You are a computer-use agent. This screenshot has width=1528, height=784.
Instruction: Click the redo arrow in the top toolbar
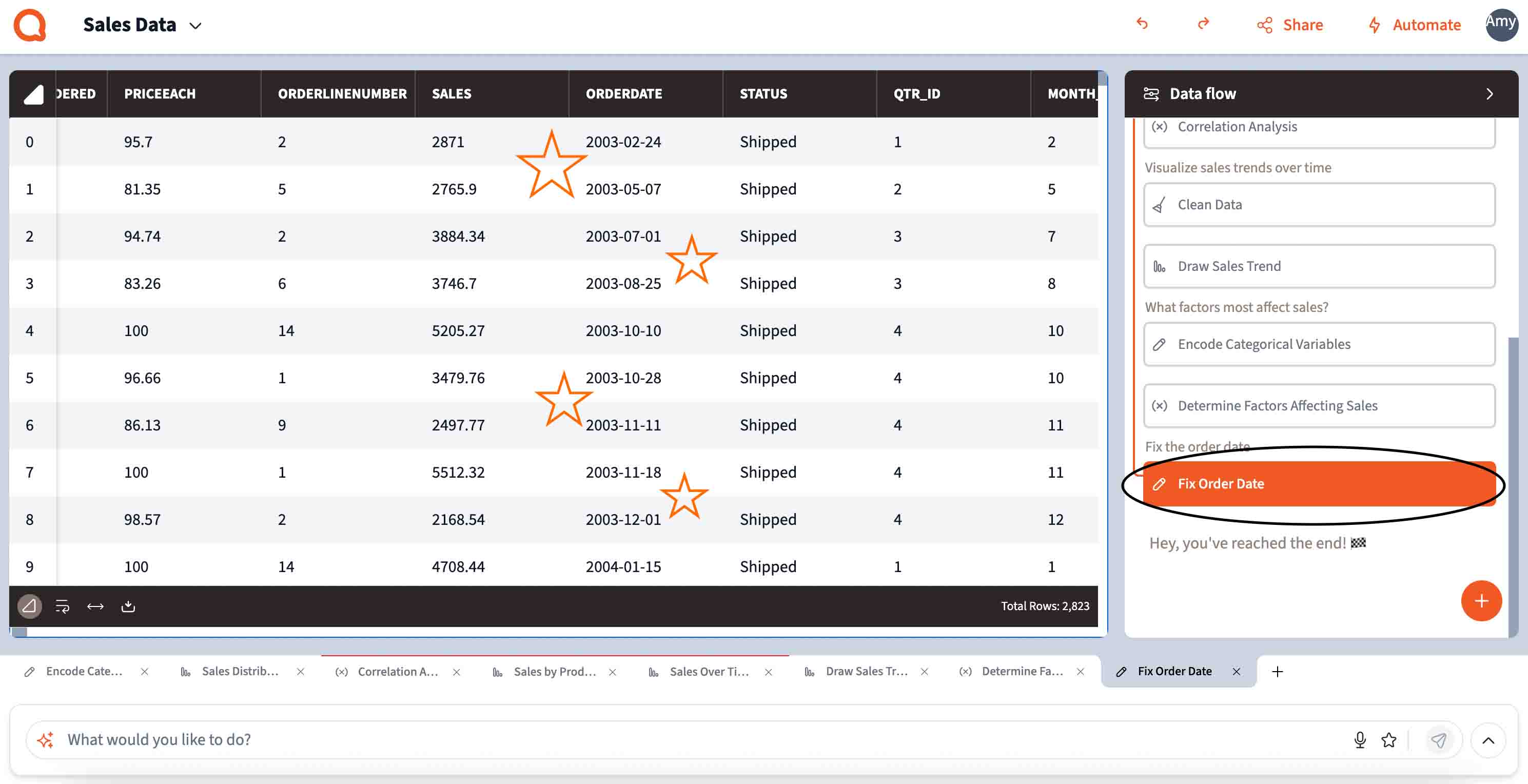click(1204, 24)
